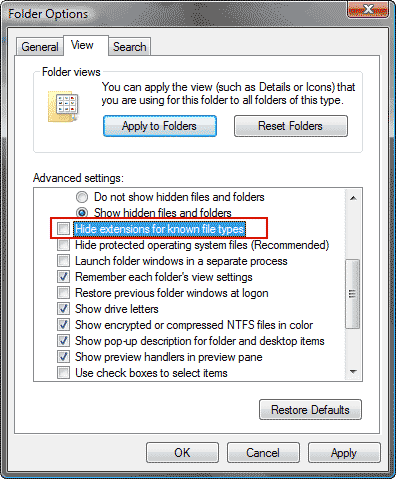Enable Launch folder windows in separate process
The width and height of the screenshot is (396, 479).
(x=63, y=261)
